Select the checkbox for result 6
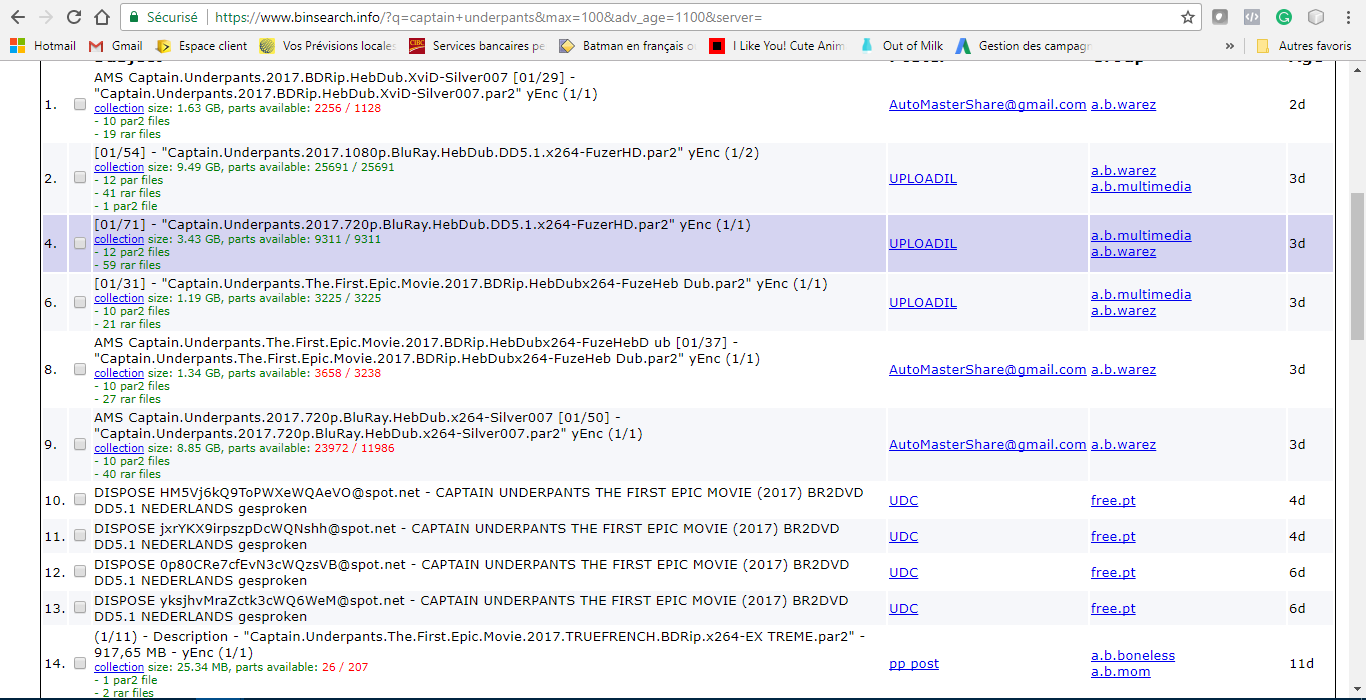1366x700 pixels. pos(80,302)
